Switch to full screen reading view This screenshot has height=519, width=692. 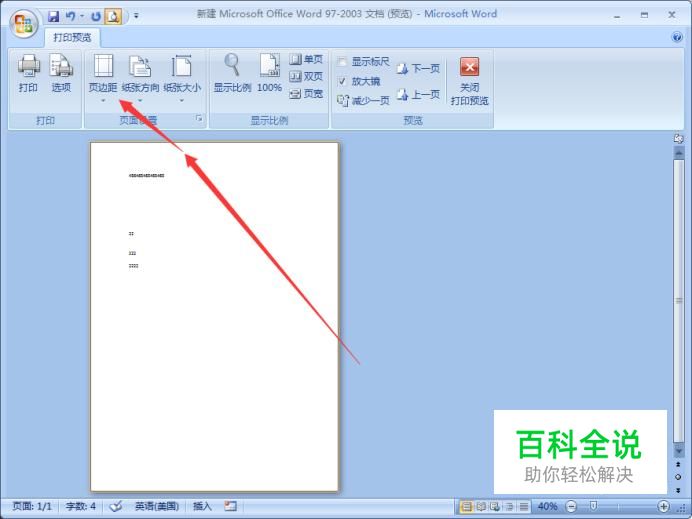(x=481, y=506)
